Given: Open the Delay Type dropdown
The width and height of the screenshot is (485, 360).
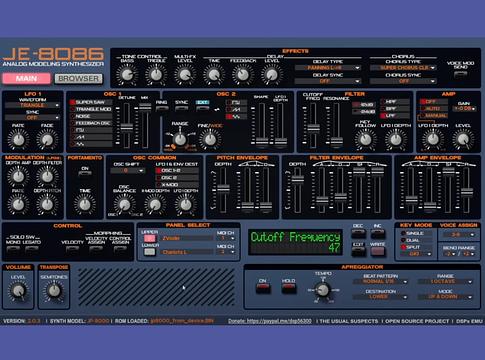Looking at the screenshot, I should [328, 68].
